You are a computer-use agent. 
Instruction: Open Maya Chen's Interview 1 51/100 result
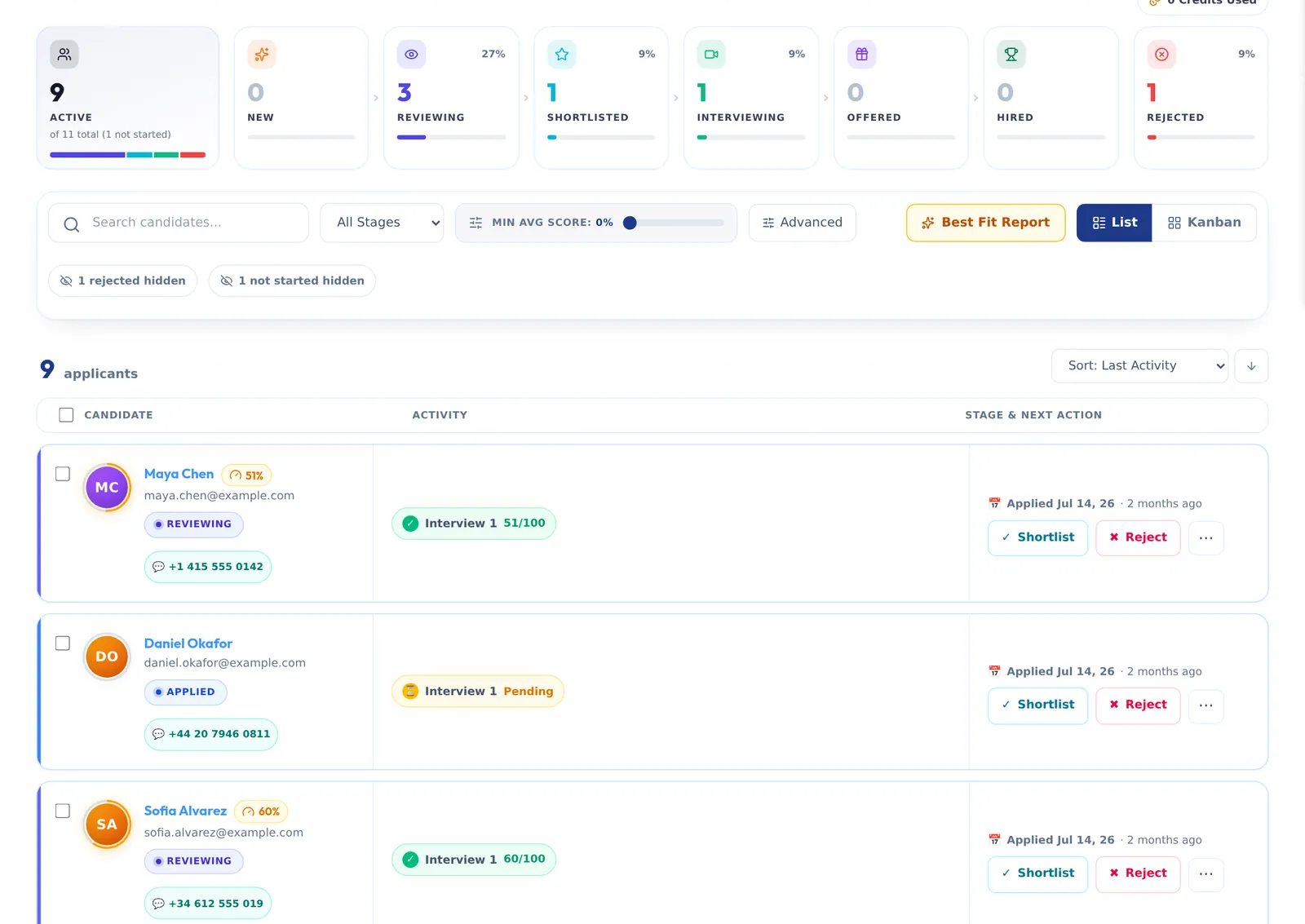pos(474,524)
